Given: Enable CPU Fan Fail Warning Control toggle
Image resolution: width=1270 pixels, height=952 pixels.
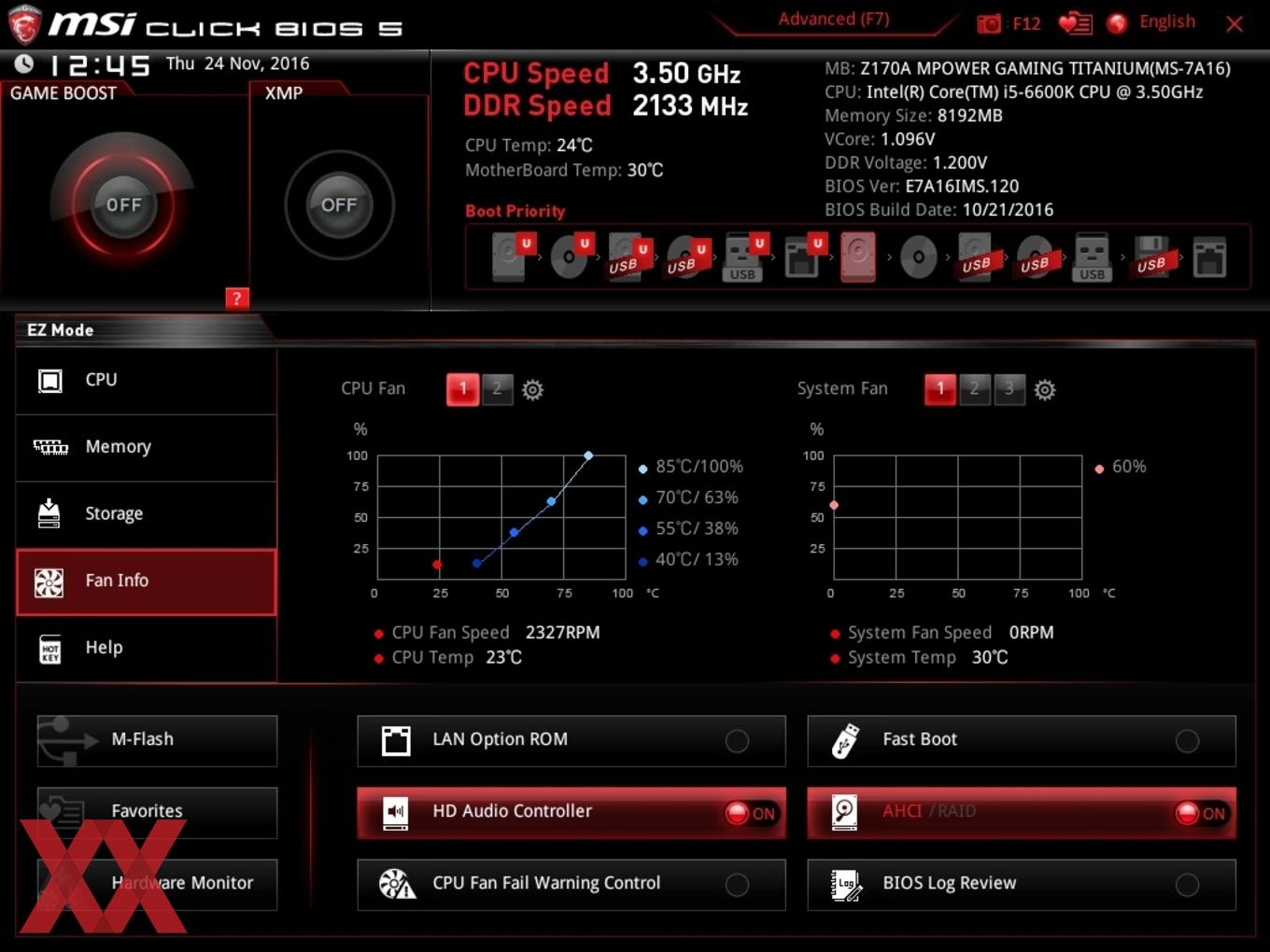Looking at the screenshot, I should 737,885.
